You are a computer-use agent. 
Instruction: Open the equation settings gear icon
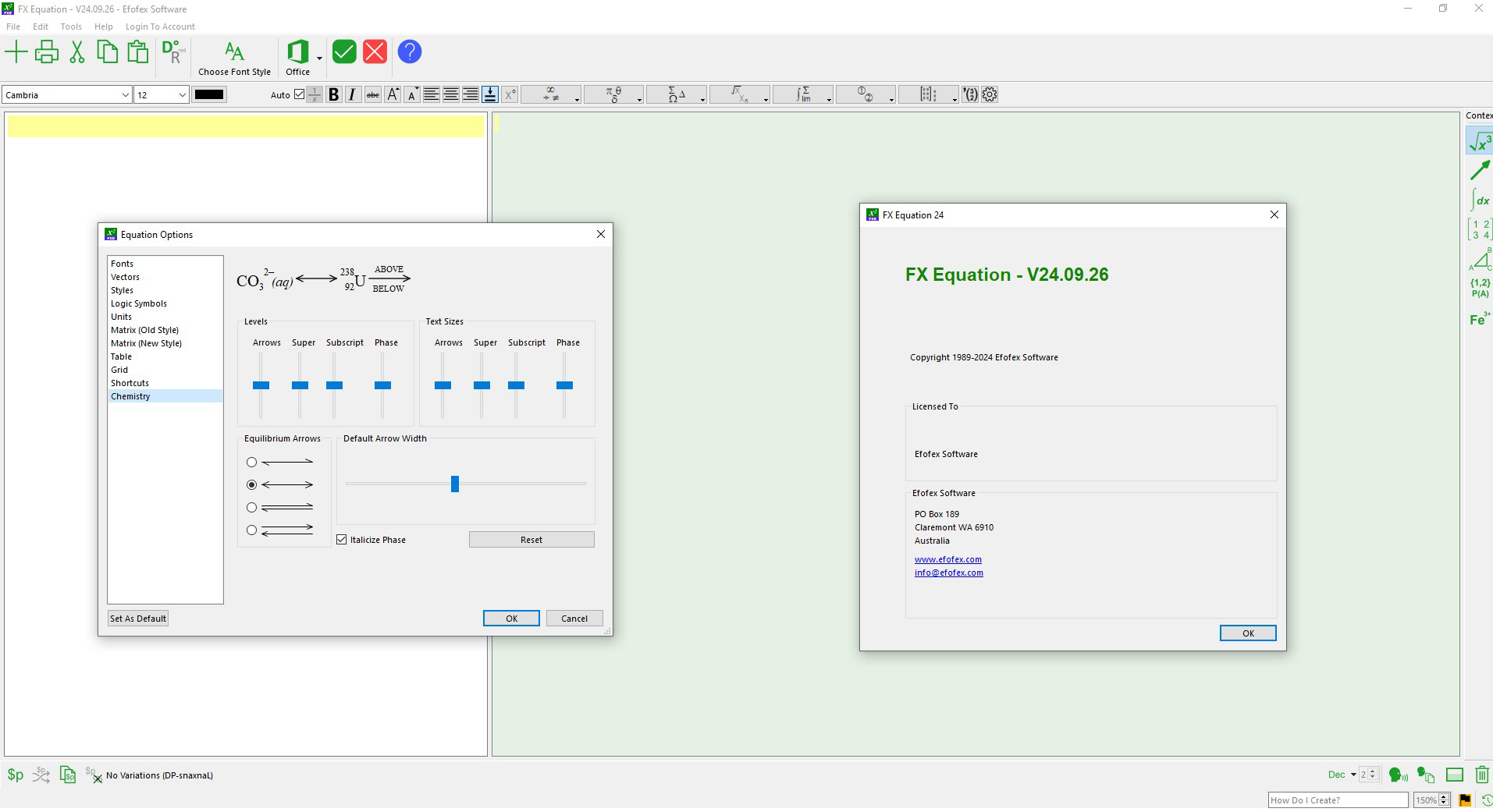pyautogui.click(x=988, y=94)
